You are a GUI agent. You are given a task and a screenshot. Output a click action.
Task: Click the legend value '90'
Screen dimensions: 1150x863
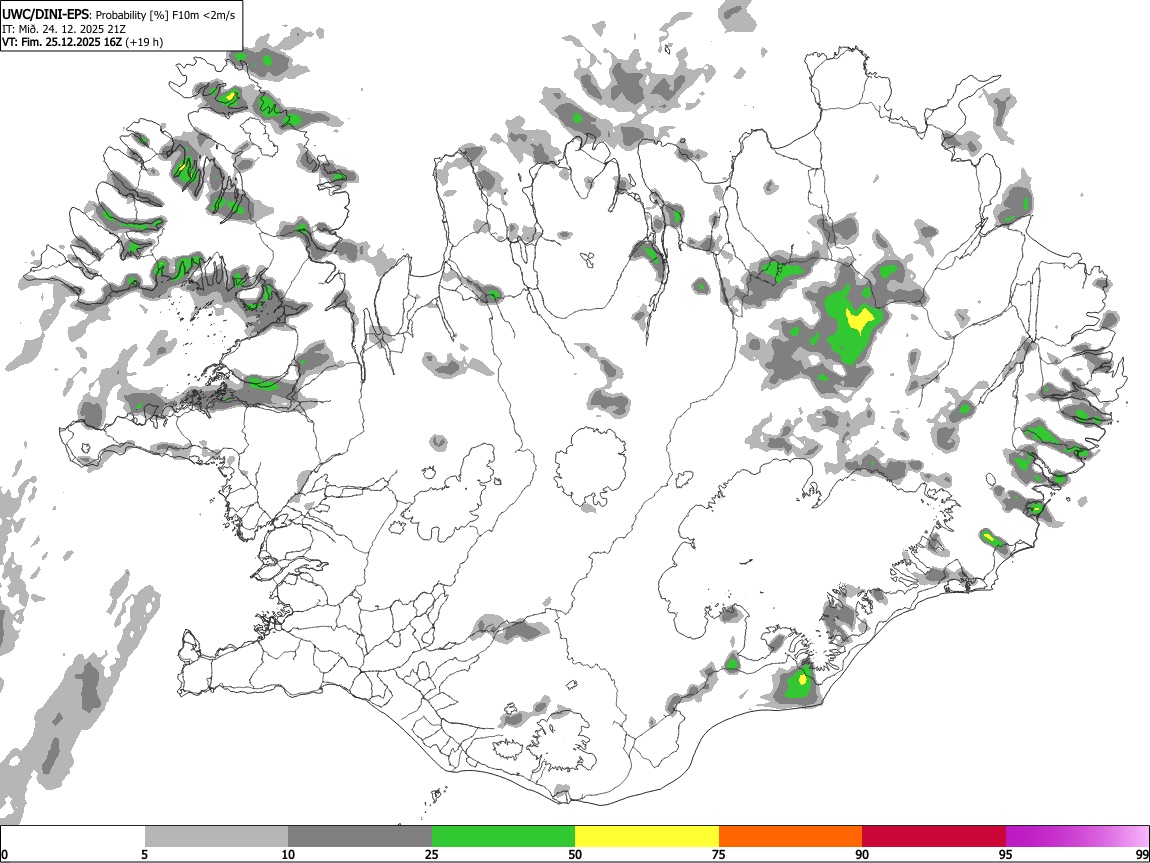pyautogui.click(x=862, y=854)
